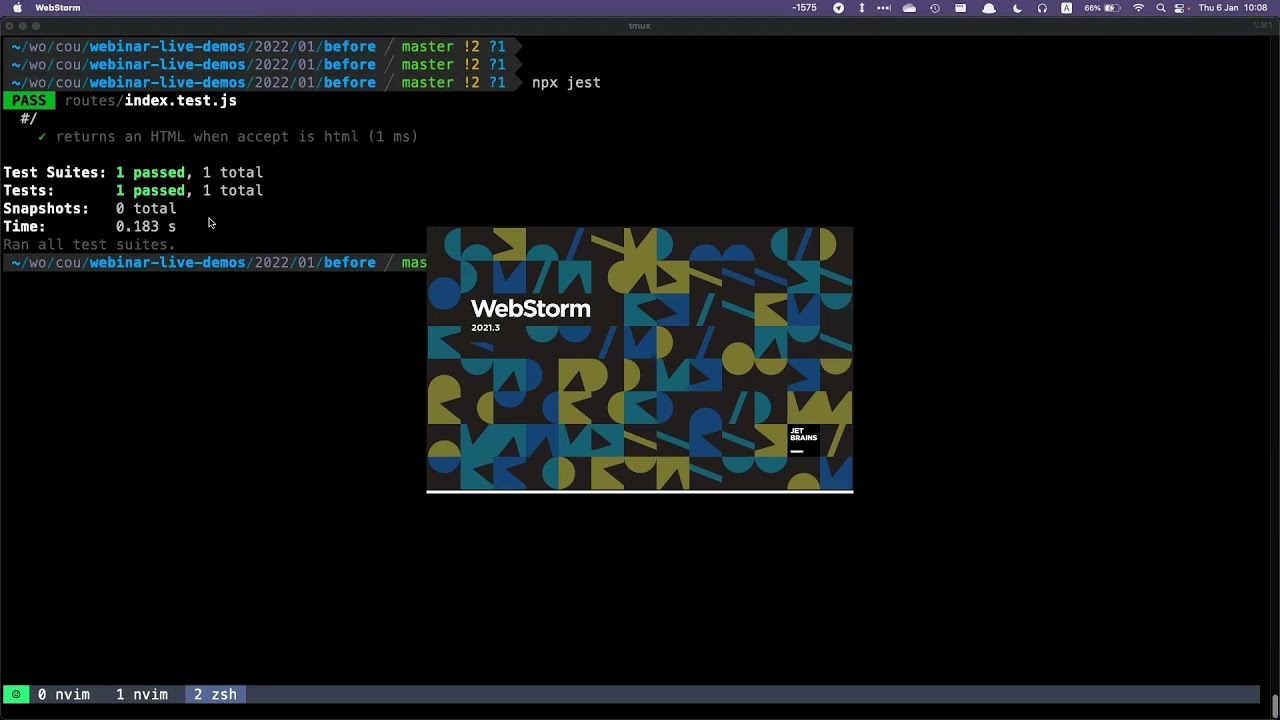The width and height of the screenshot is (1280, 720).
Task: Click the 'npx jest' command text
Action: tap(566, 82)
